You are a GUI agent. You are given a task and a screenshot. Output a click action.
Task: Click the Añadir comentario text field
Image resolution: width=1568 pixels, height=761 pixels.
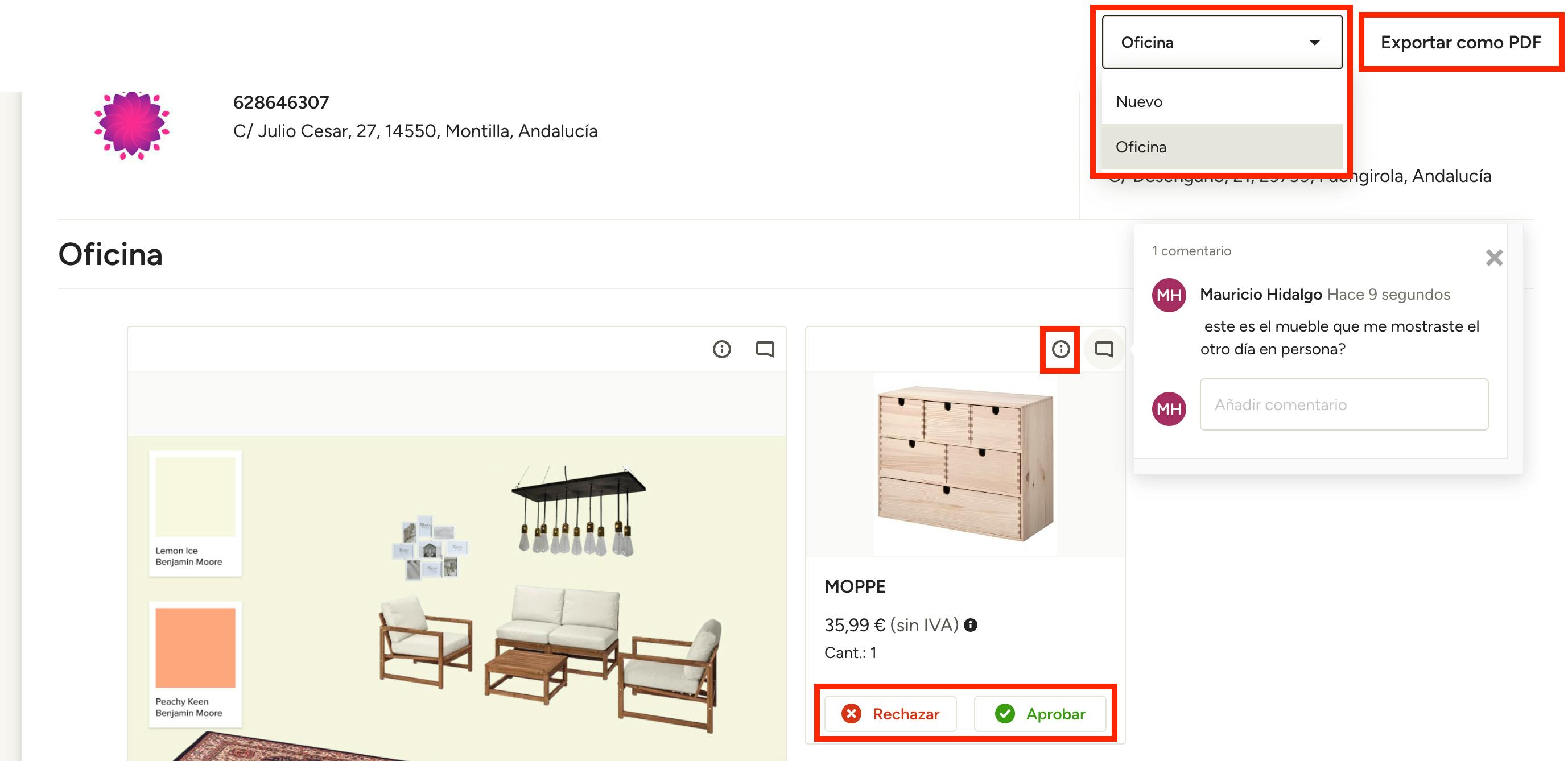[1343, 404]
